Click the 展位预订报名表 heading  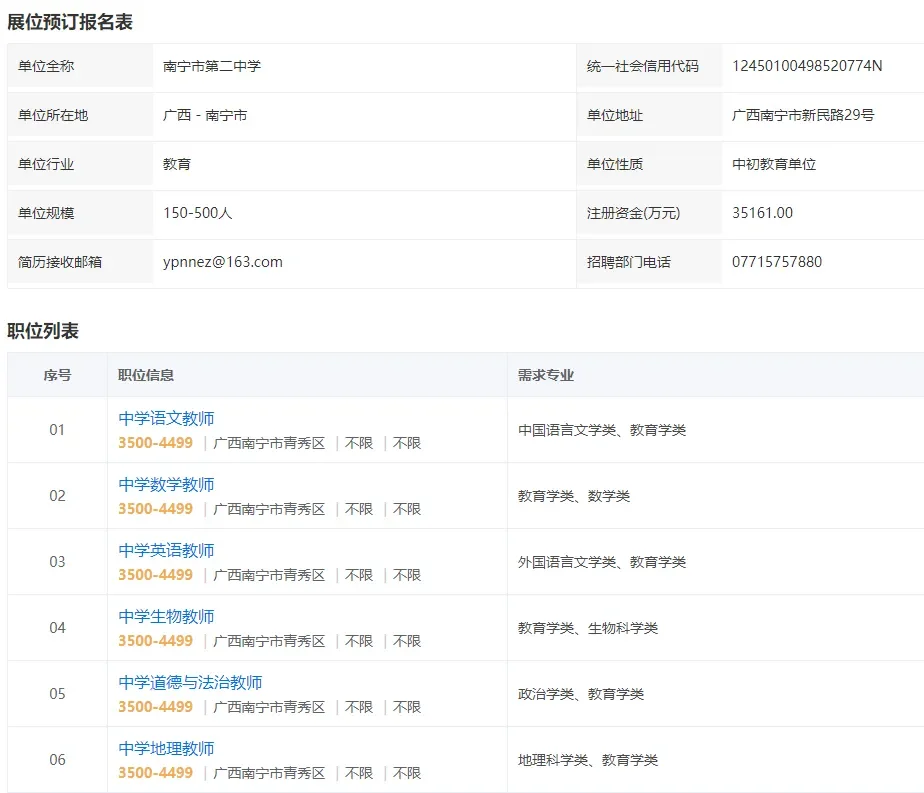[x=70, y=22]
